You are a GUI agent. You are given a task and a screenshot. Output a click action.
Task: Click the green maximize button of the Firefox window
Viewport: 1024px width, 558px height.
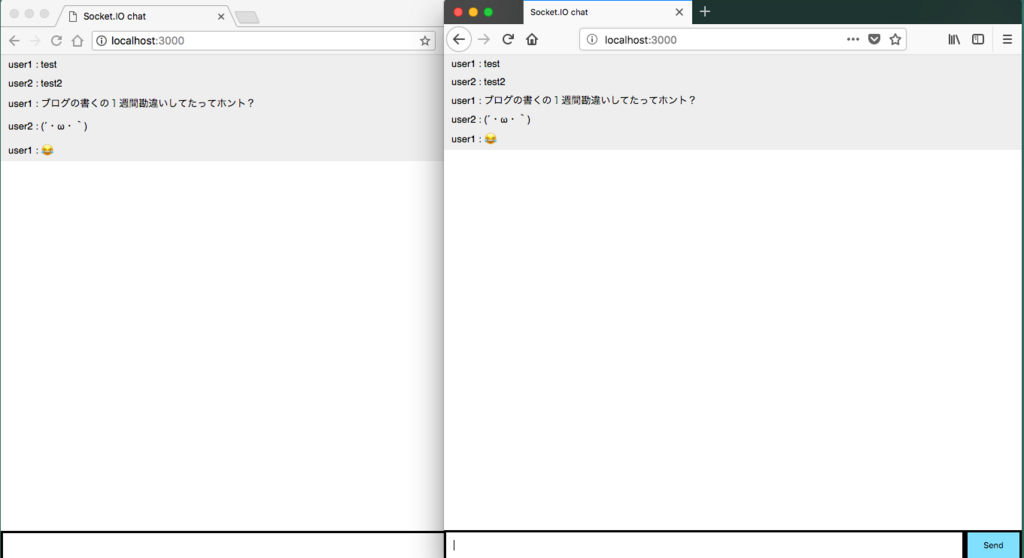(488, 12)
